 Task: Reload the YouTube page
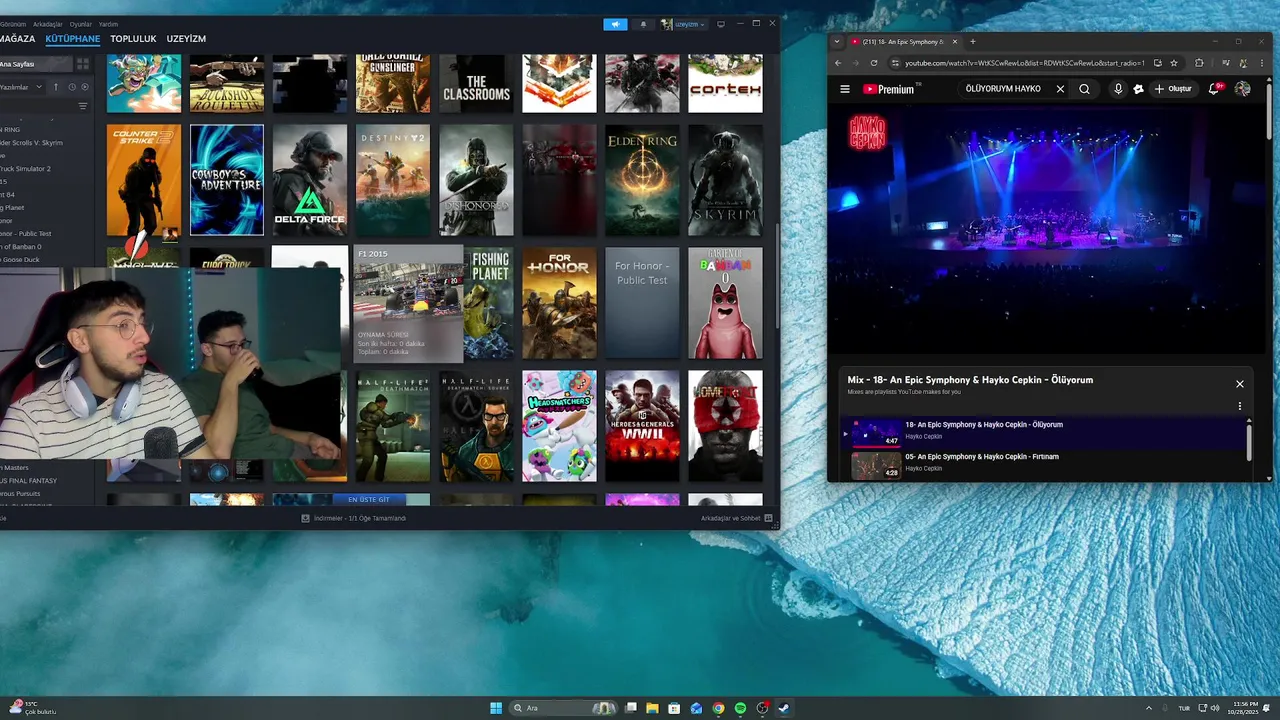pos(873,63)
